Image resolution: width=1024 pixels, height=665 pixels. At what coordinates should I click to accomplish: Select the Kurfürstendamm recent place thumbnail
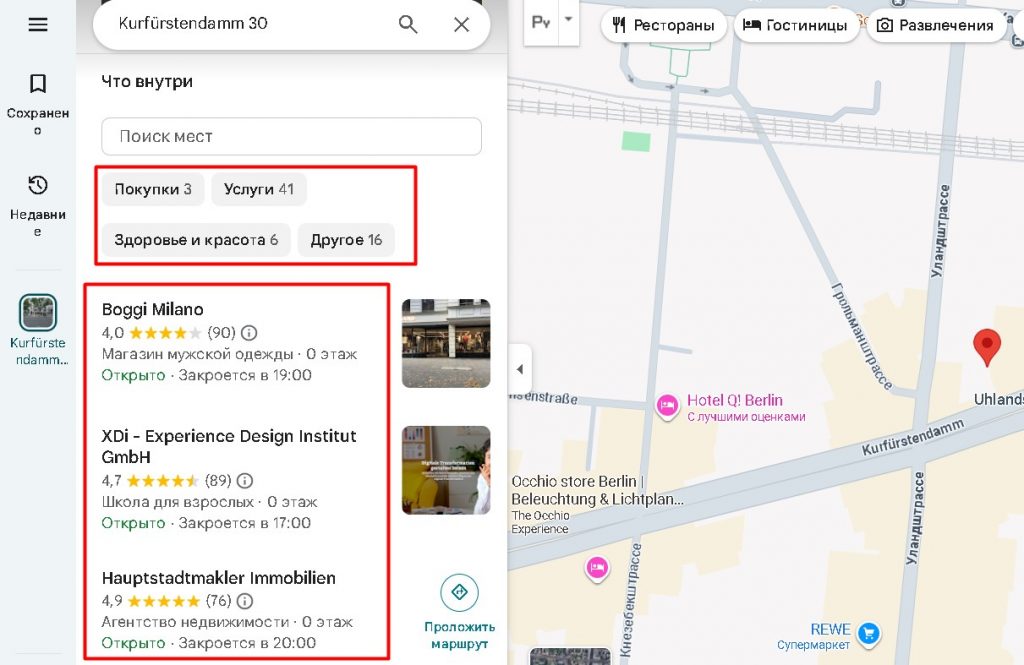38,312
